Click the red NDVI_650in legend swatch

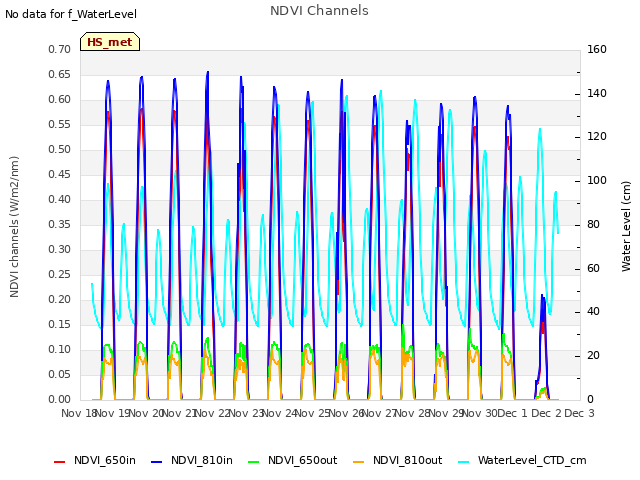(x=60, y=462)
